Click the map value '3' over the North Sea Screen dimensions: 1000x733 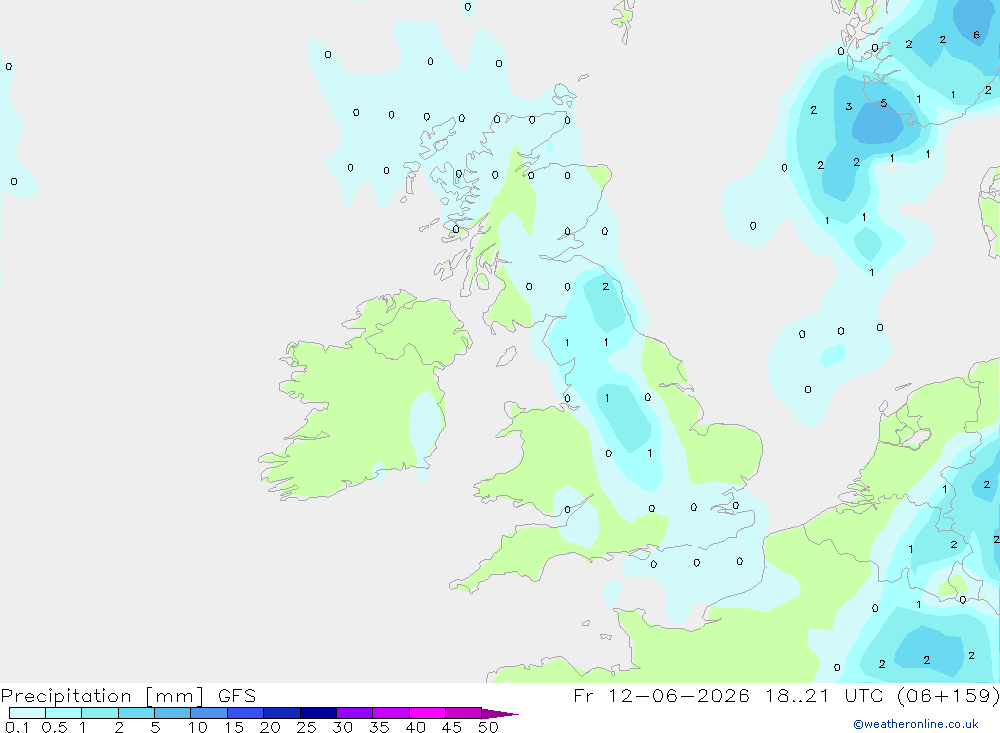[848, 107]
